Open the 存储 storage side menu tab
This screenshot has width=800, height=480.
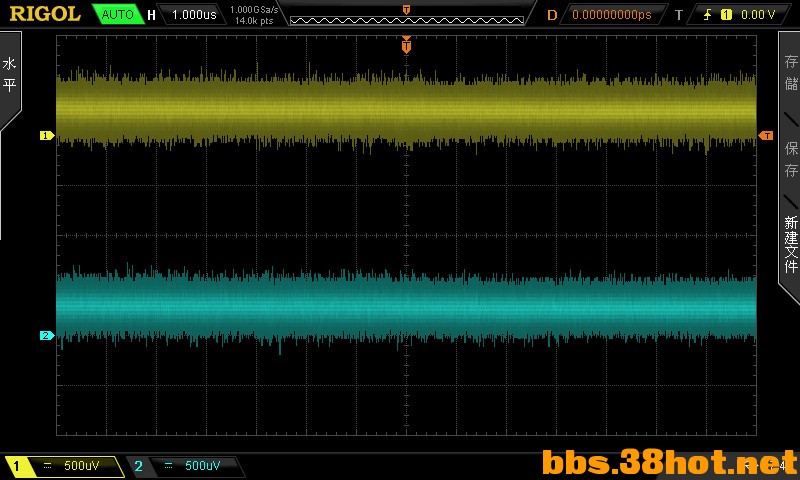coord(791,72)
